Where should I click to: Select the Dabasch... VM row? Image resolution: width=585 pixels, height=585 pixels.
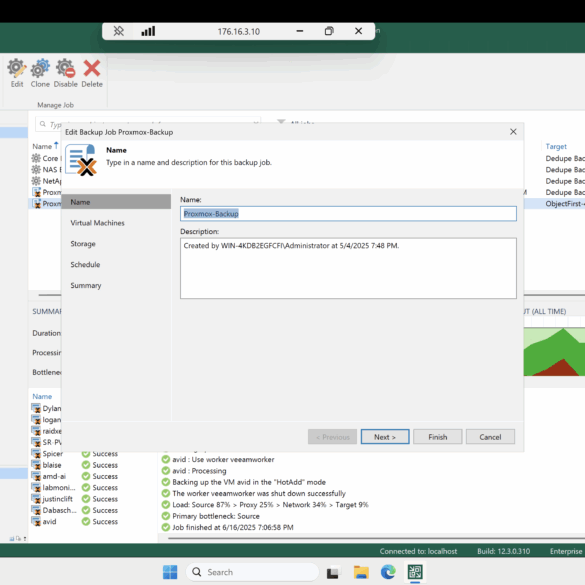pyautogui.click(x=75, y=510)
